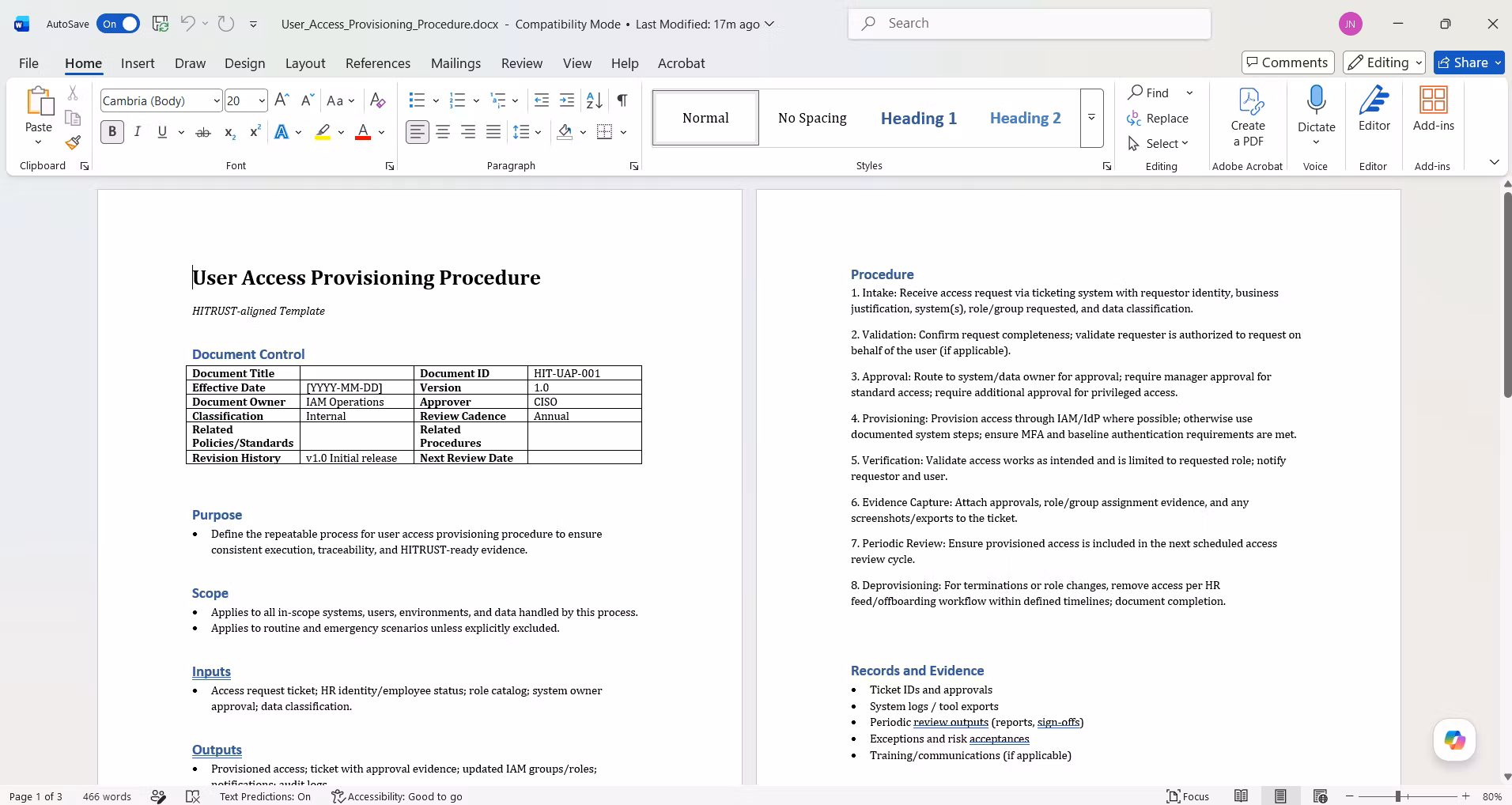Switch to Print Layout view
The height and width of the screenshot is (805, 1512).
1280,796
